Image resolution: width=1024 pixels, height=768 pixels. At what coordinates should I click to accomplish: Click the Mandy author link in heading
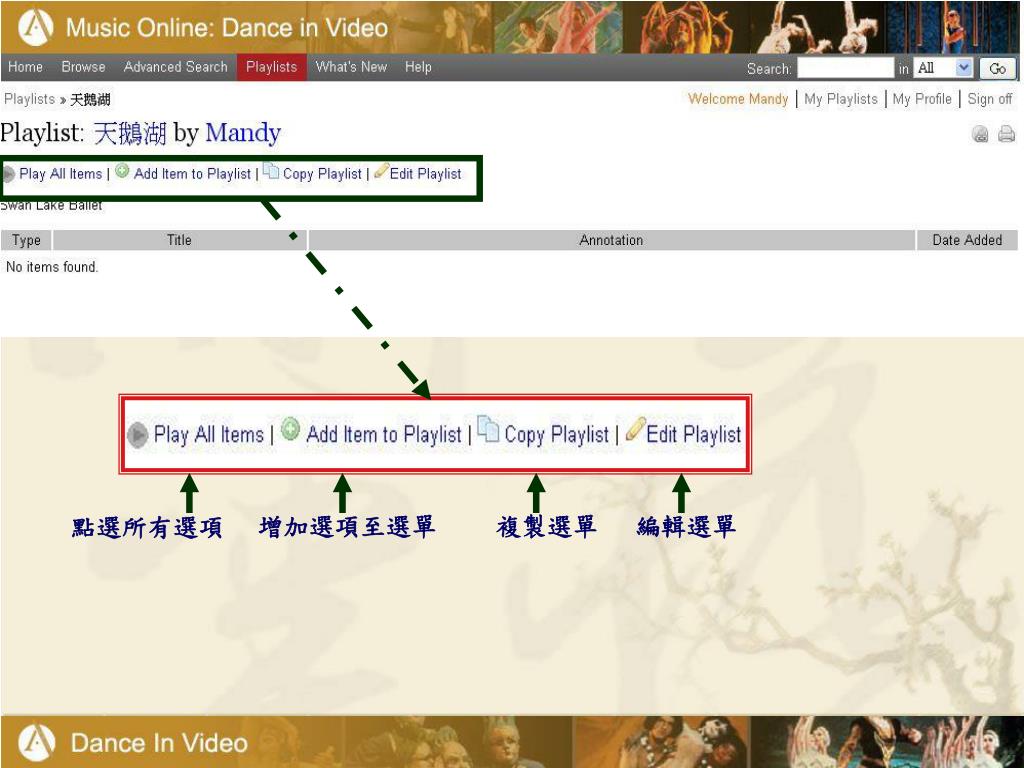coord(243,133)
